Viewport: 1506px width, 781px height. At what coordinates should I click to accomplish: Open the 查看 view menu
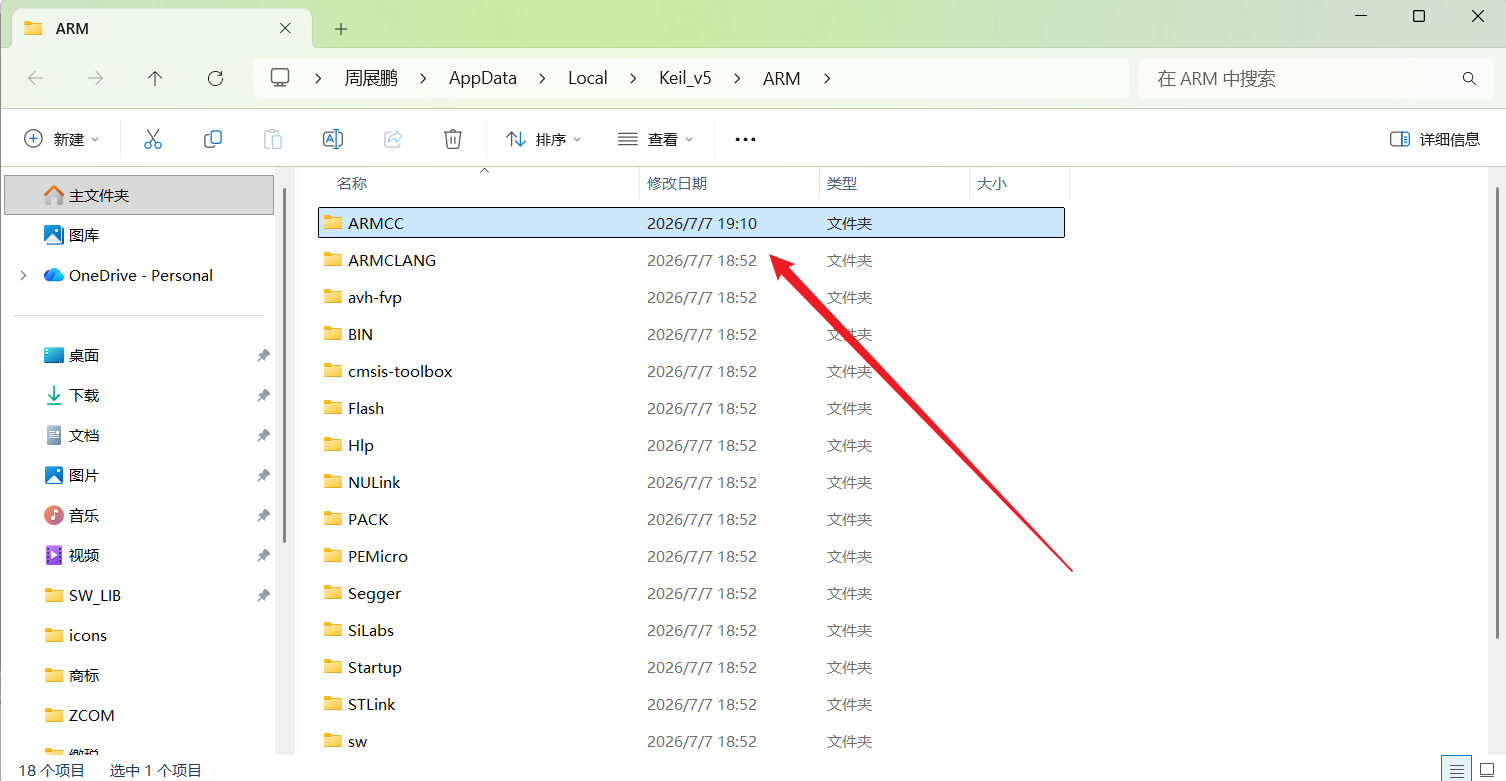[x=655, y=139]
